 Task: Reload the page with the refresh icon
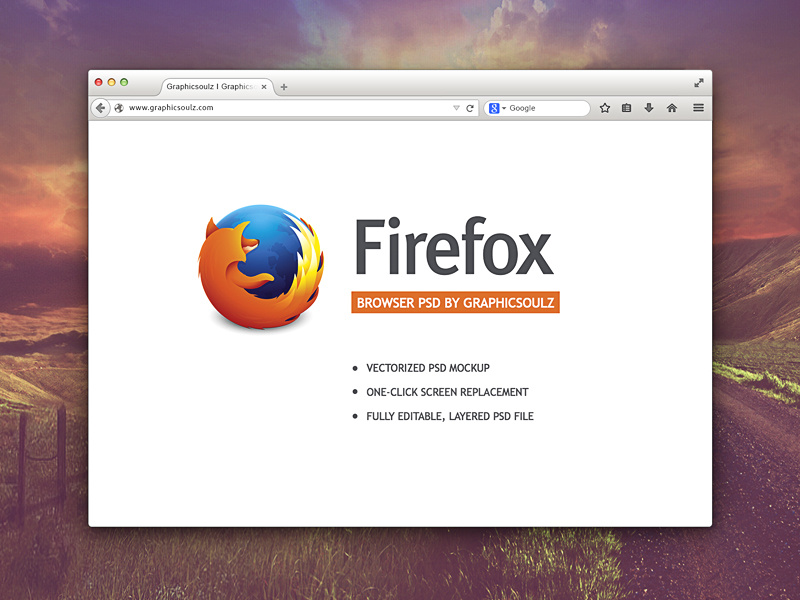(x=470, y=108)
